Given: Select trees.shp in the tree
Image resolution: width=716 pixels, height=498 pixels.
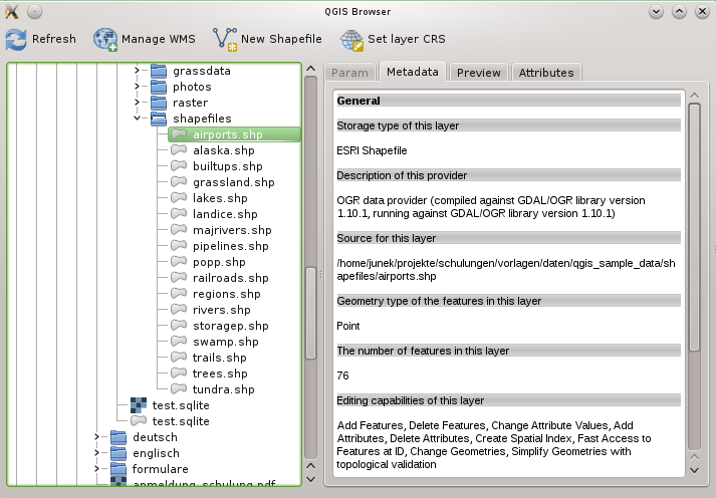Looking at the screenshot, I should coord(220,374).
